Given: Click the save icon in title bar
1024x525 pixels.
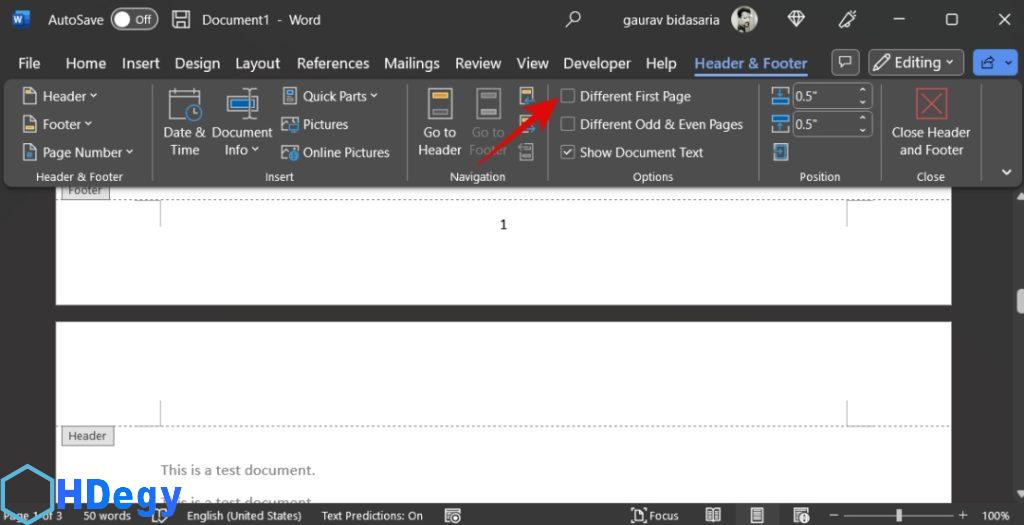Looking at the screenshot, I should 181,19.
